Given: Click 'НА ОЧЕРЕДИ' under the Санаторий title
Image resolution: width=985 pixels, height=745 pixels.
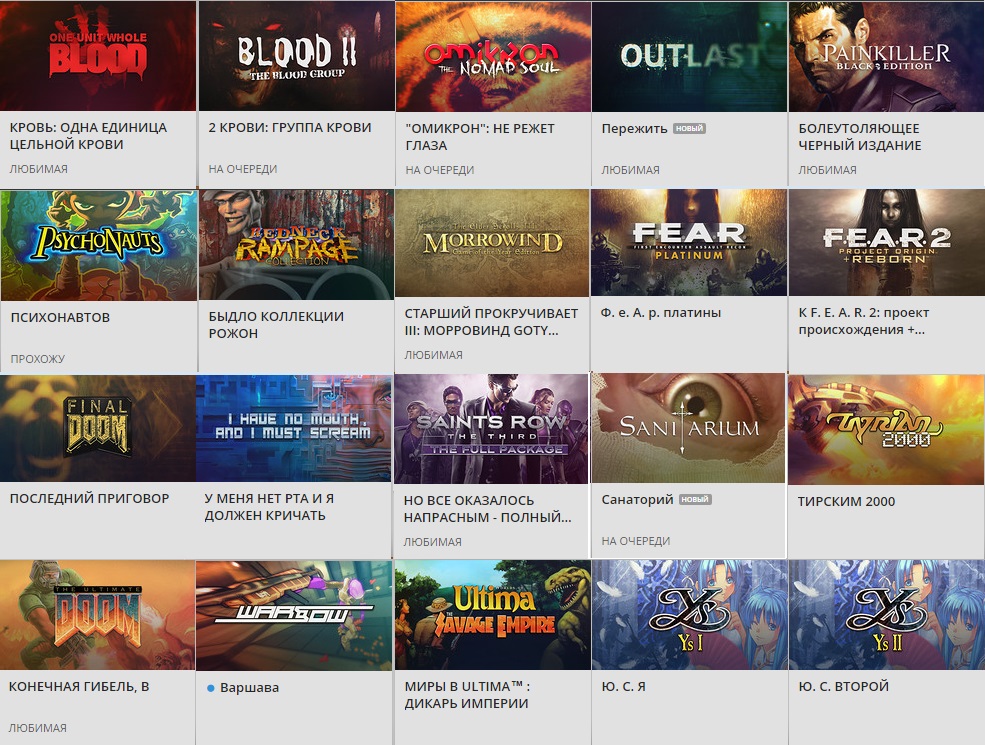Looking at the screenshot, I should pos(636,541).
